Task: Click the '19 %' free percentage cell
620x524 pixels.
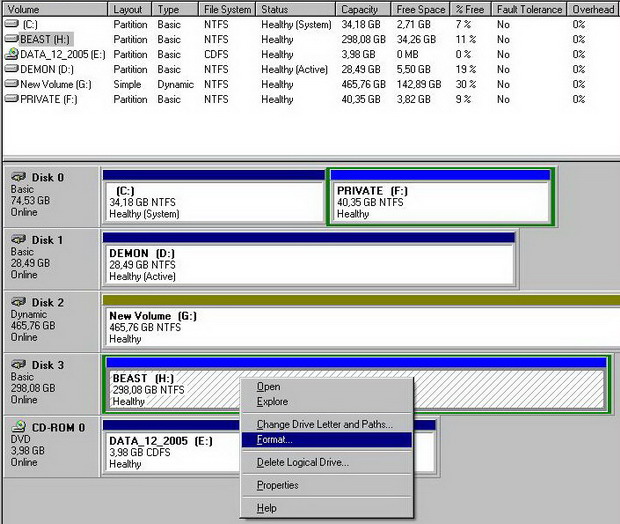Action: point(466,69)
